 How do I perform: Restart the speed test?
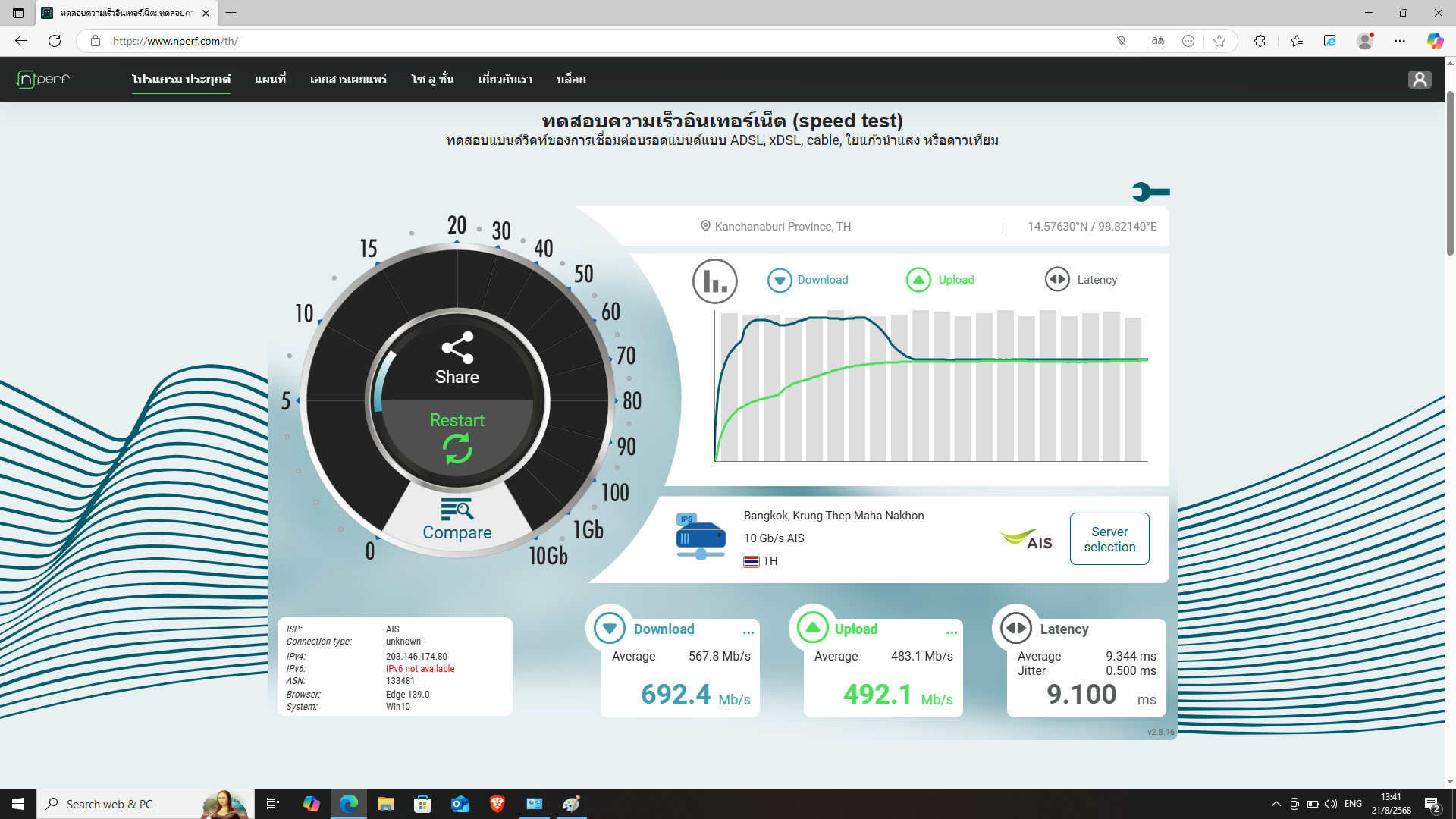(457, 438)
